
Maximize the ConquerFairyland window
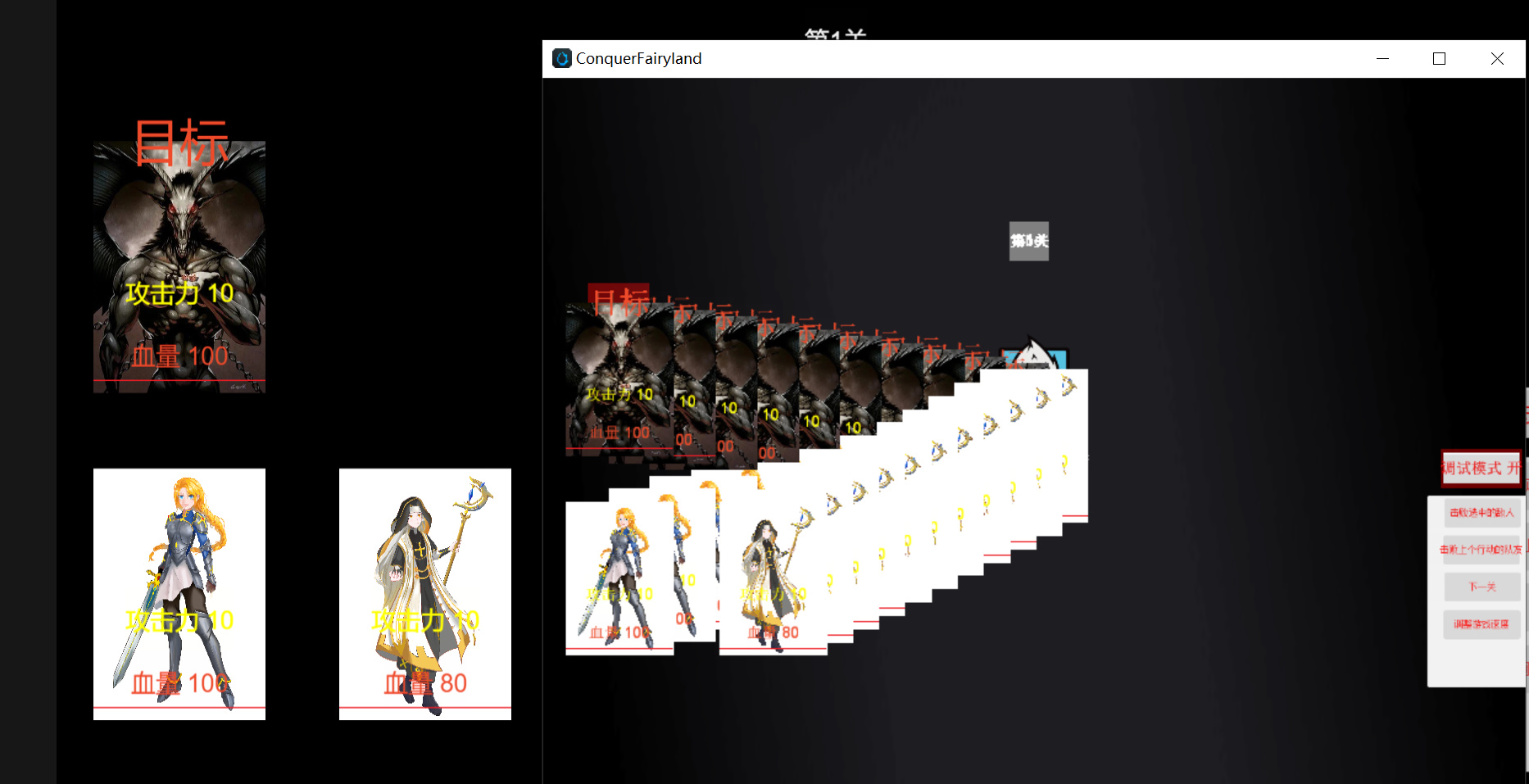pyautogui.click(x=1439, y=59)
